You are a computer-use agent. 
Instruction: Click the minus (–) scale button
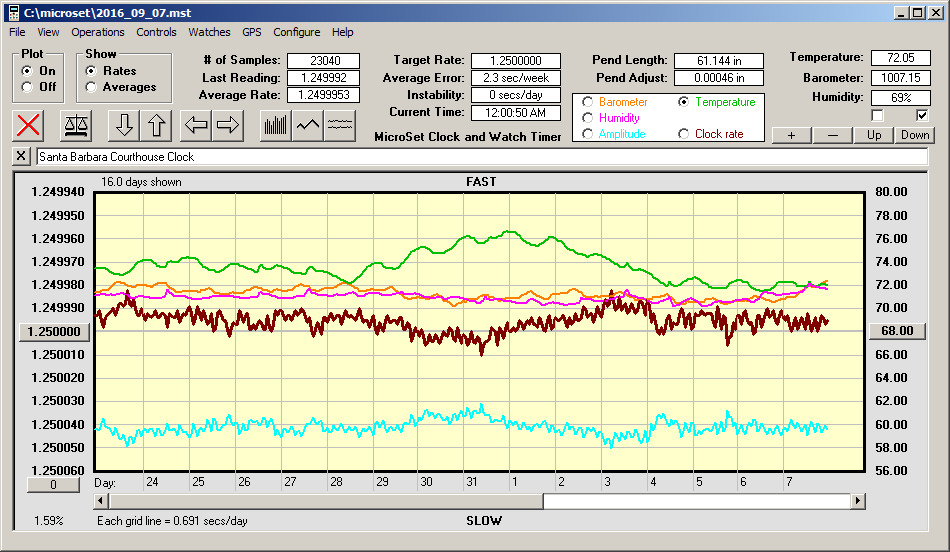[832, 135]
